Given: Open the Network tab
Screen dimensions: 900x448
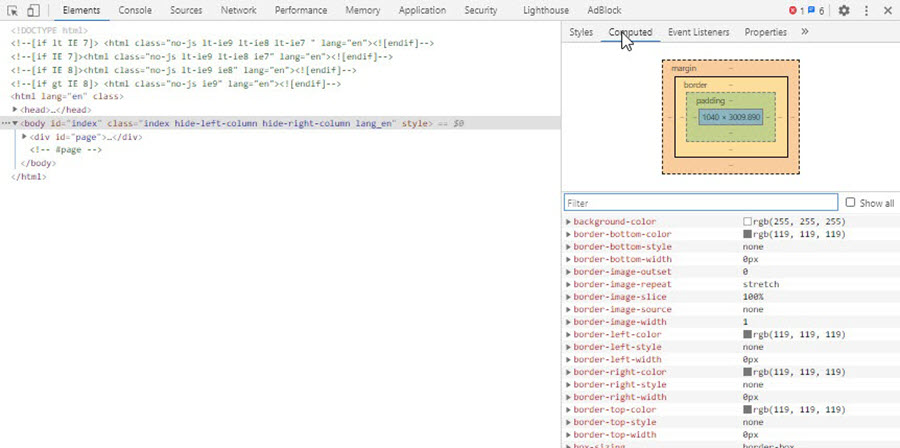Looking at the screenshot, I should [239, 10].
